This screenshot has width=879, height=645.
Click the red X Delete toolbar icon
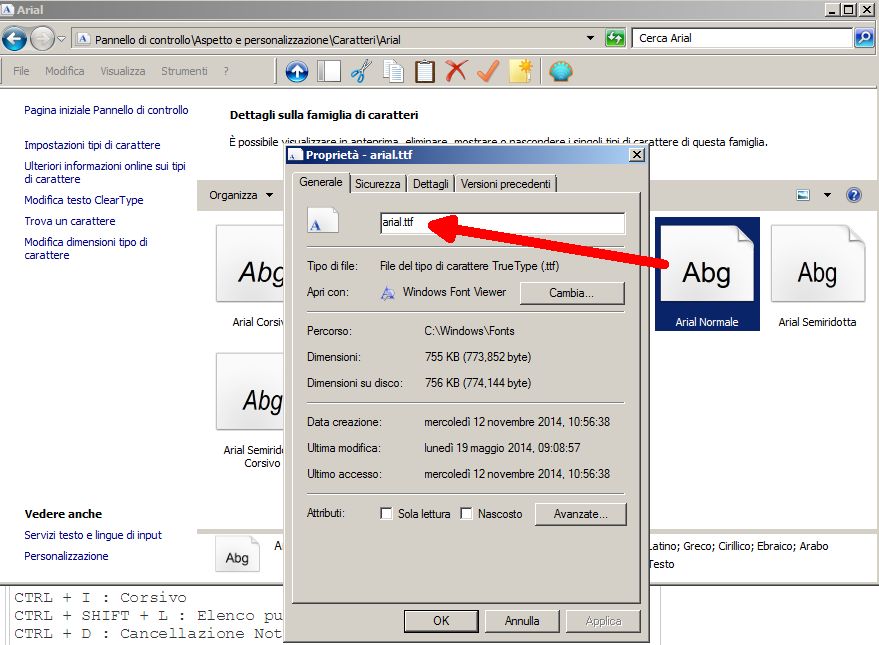click(456, 72)
